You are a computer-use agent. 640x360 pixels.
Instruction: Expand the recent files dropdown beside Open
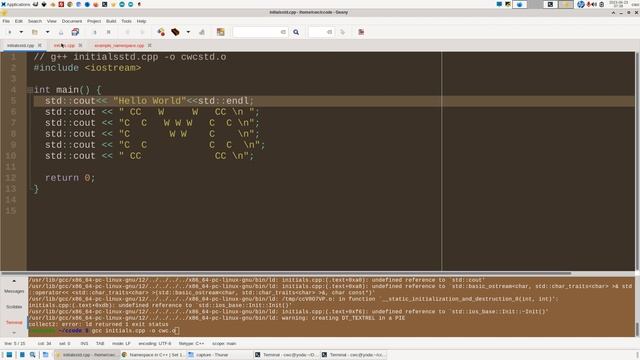pos(47,32)
